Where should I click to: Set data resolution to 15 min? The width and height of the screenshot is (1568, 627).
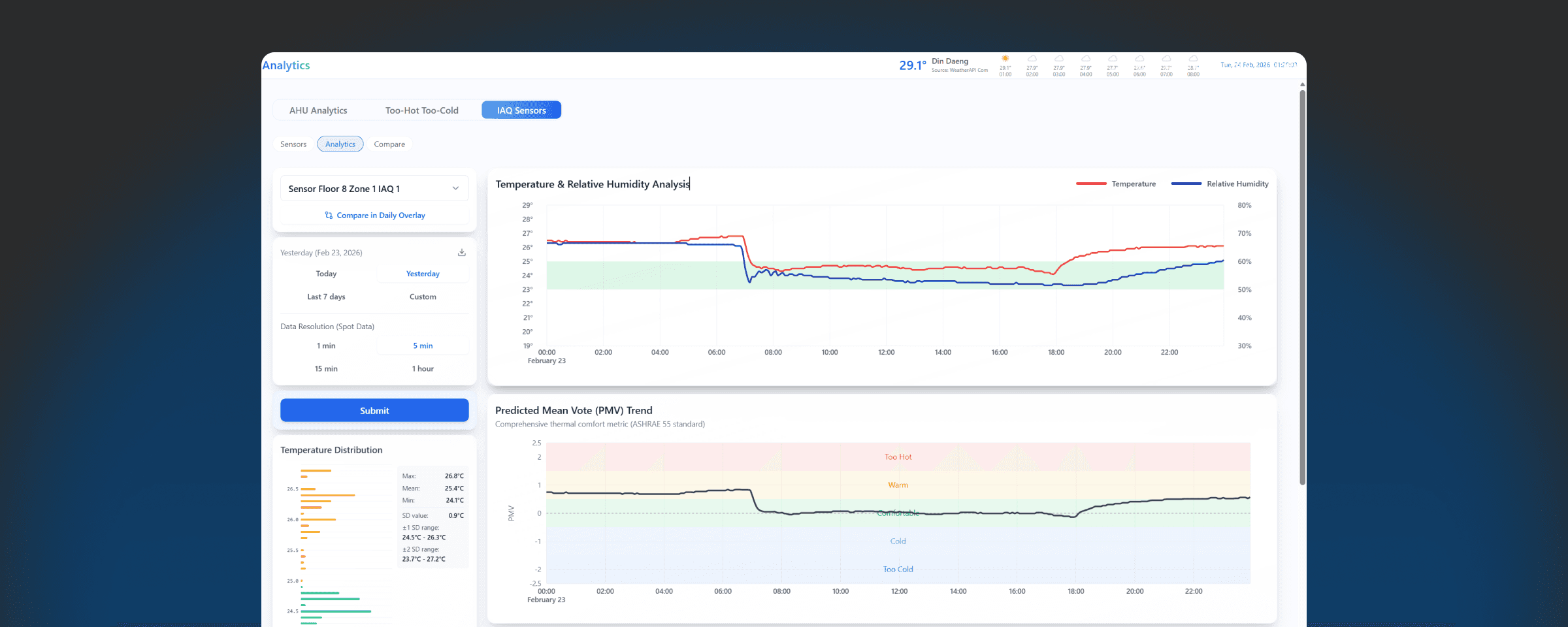[x=326, y=368]
